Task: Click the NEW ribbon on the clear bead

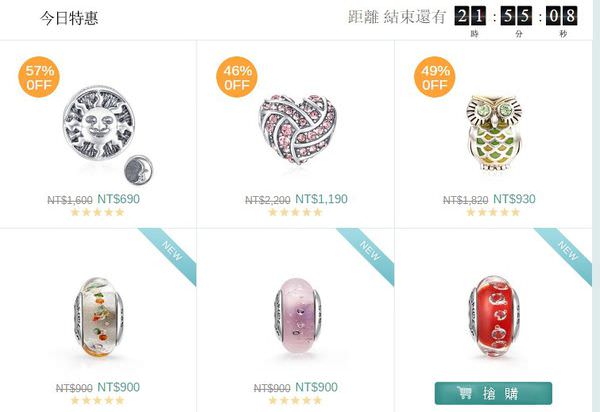Action: pos(168,254)
